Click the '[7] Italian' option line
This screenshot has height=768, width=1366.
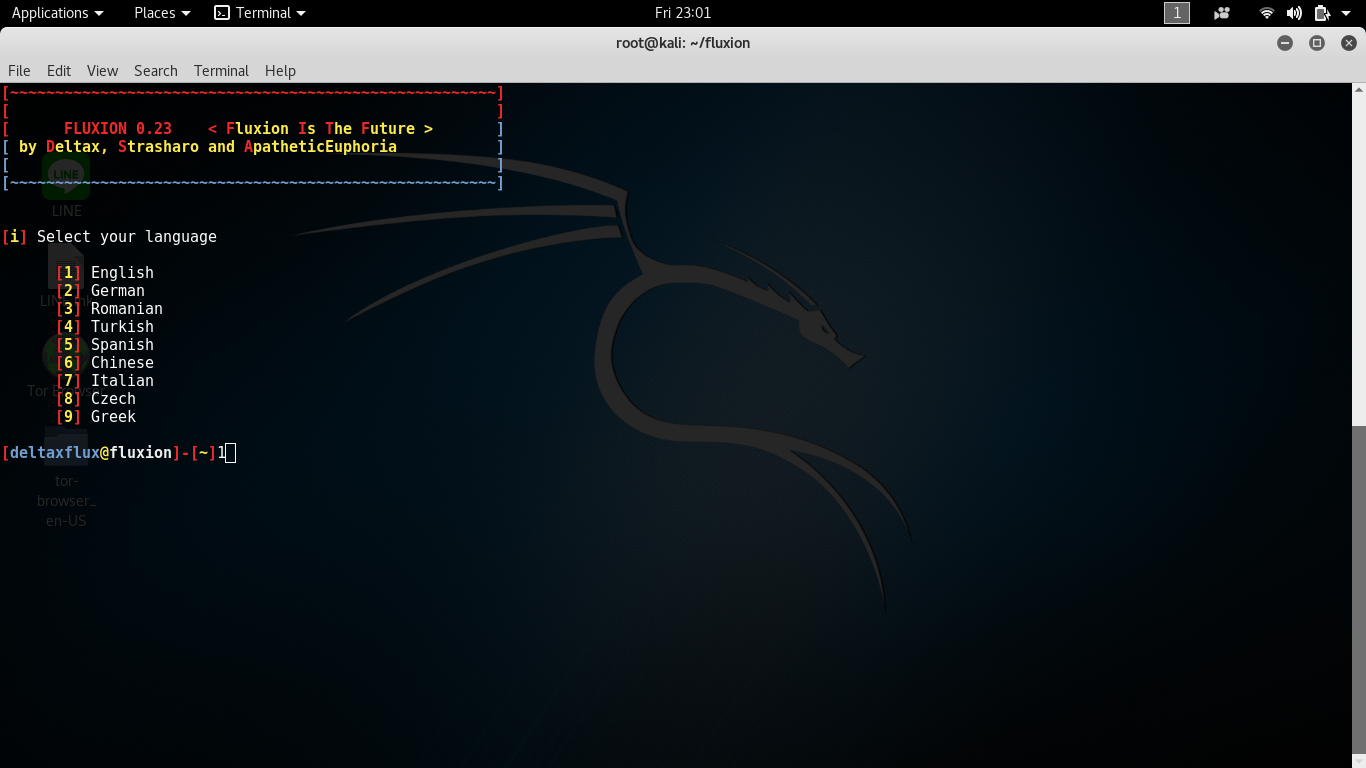[x=105, y=381]
